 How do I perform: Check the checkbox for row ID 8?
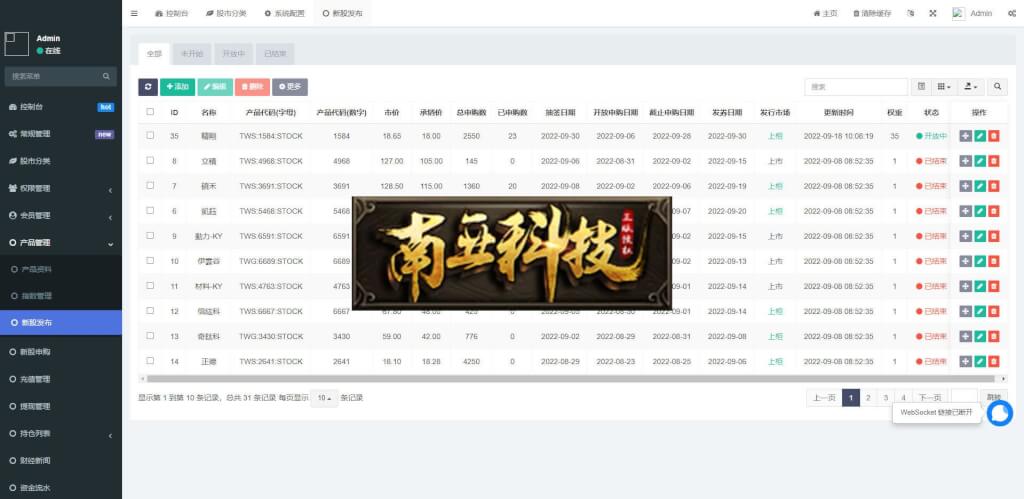click(150, 160)
